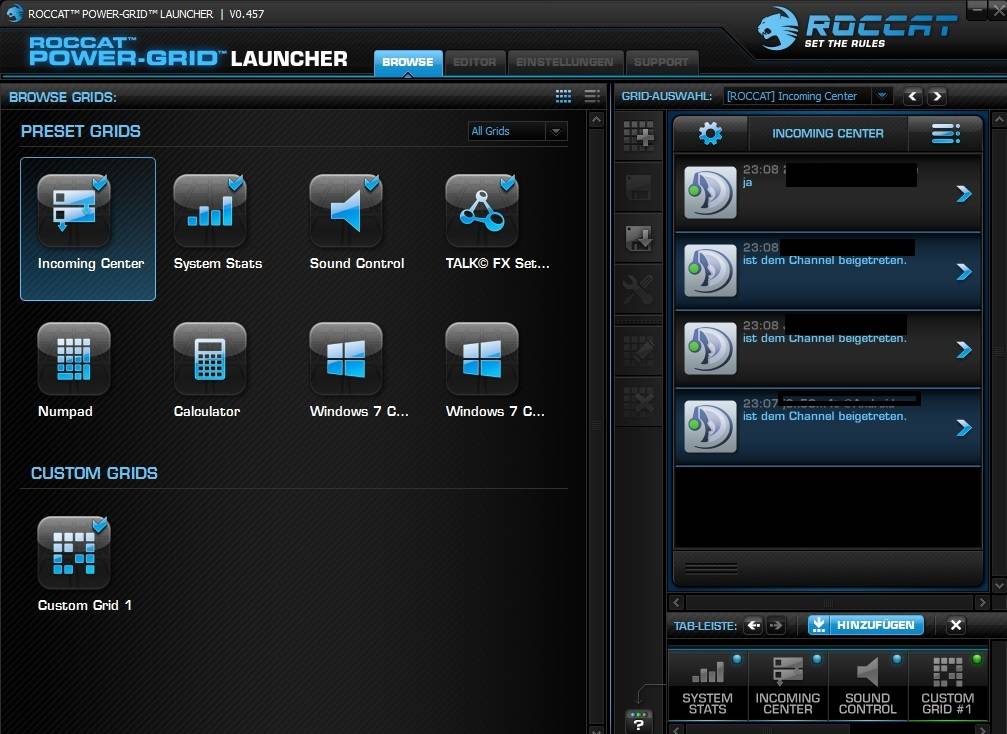The height and width of the screenshot is (734, 1007).
Task: Switch to list view of grids
Action: (x=592, y=96)
